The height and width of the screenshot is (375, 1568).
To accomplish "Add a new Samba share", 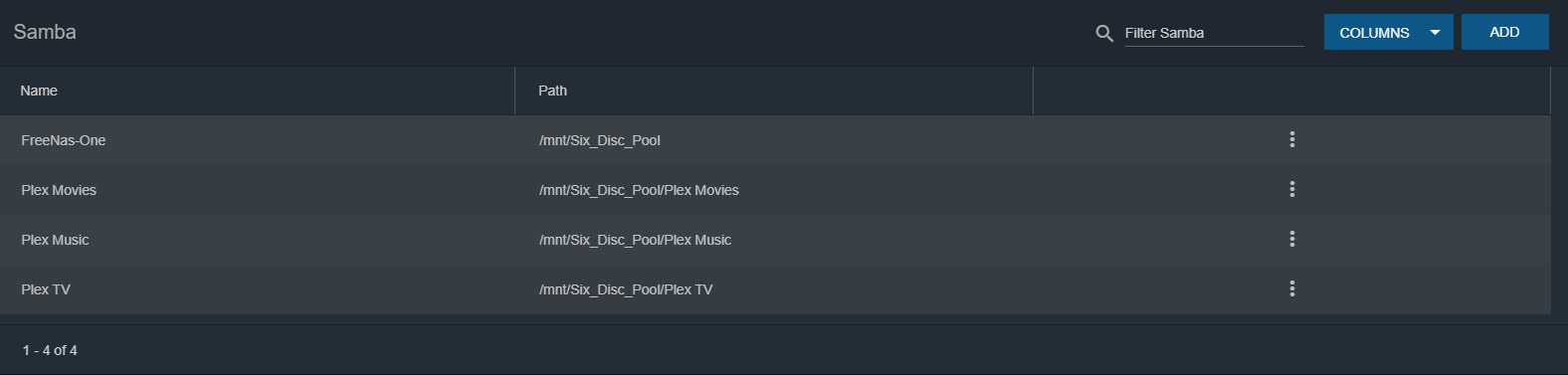I will pyautogui.click(x=1504, y=32).
